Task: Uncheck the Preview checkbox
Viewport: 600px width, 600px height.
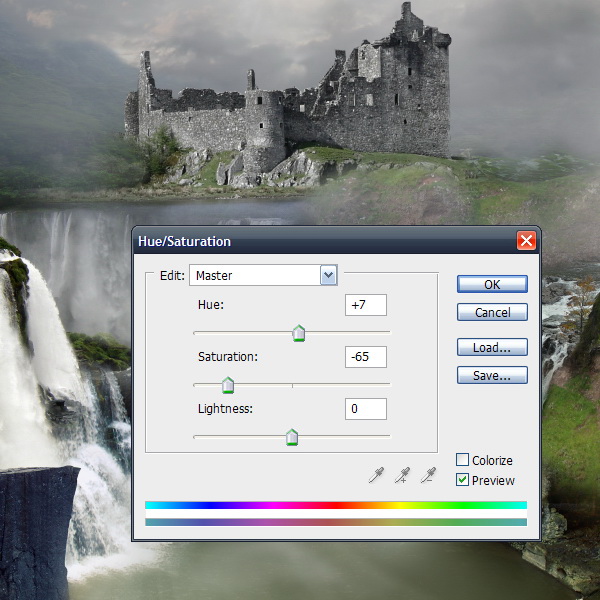Action: 462,480
